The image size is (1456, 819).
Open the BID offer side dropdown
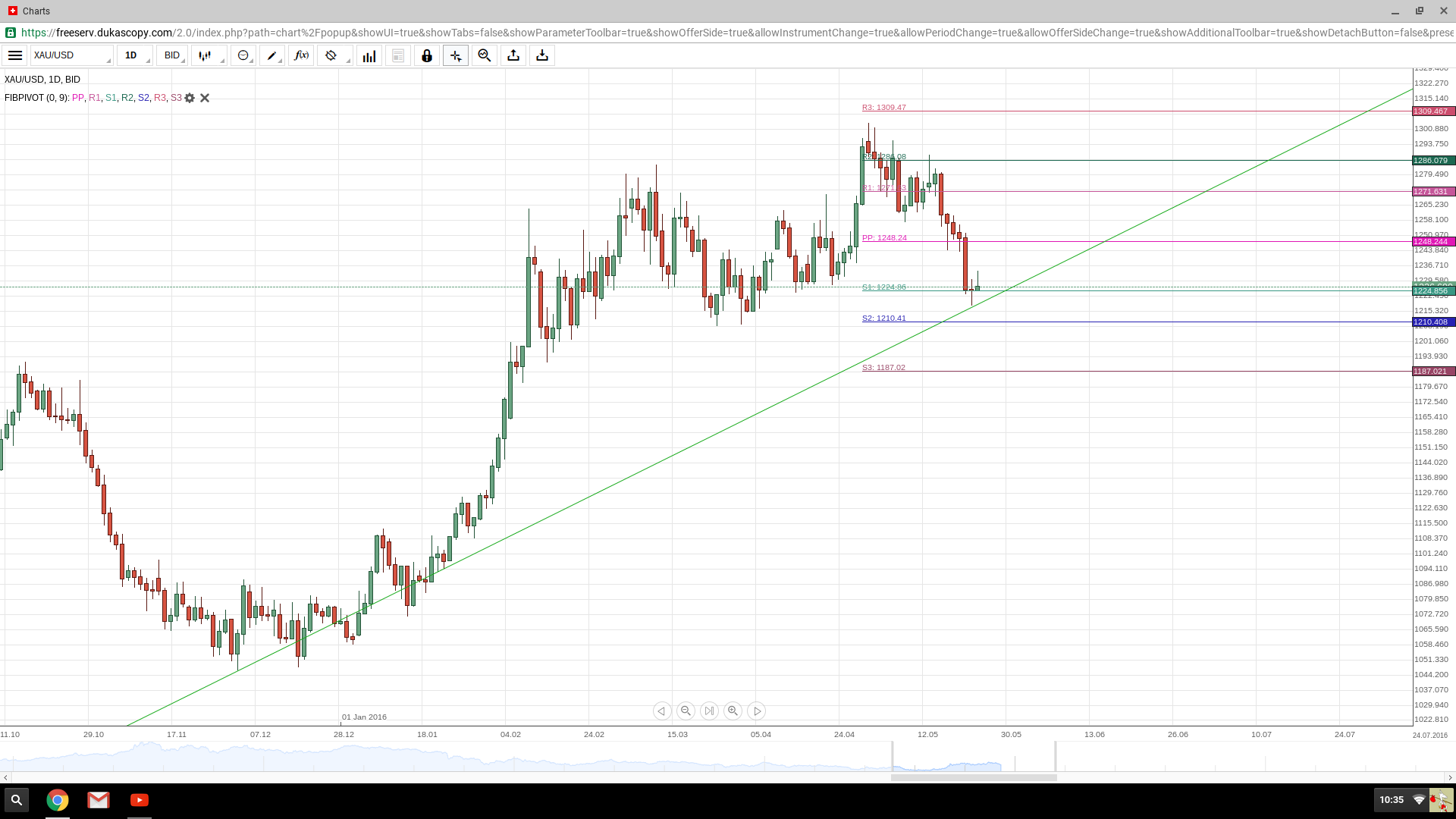(x=173, y=55)
